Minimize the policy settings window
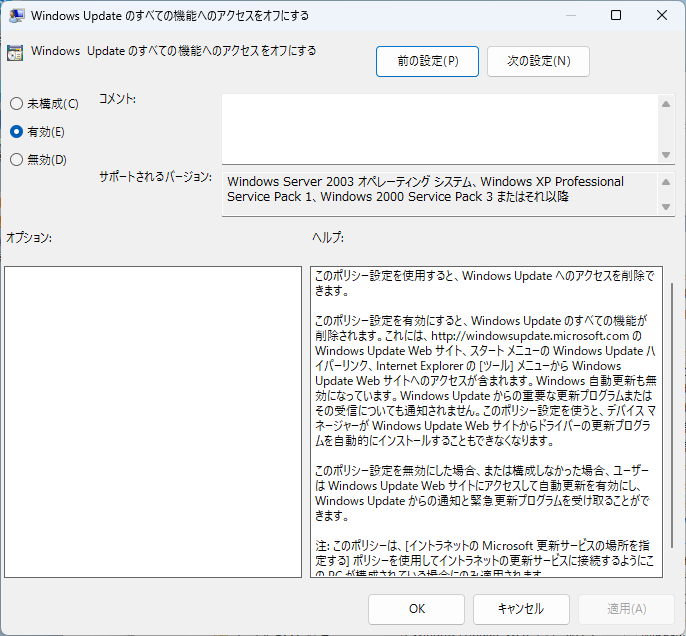The height and width of the screenshot is (636, 686). 569,16
